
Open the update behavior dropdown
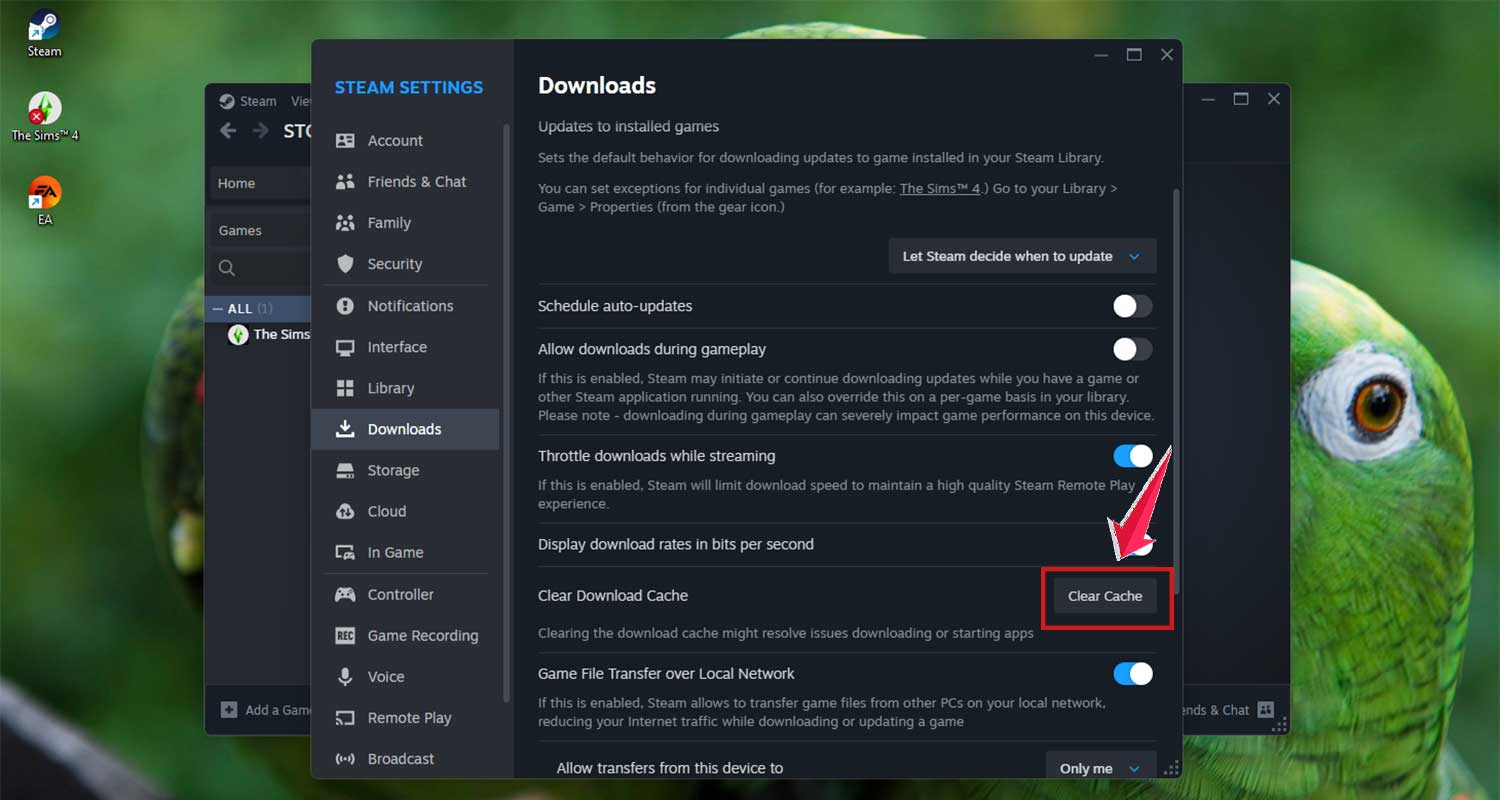1021,256
